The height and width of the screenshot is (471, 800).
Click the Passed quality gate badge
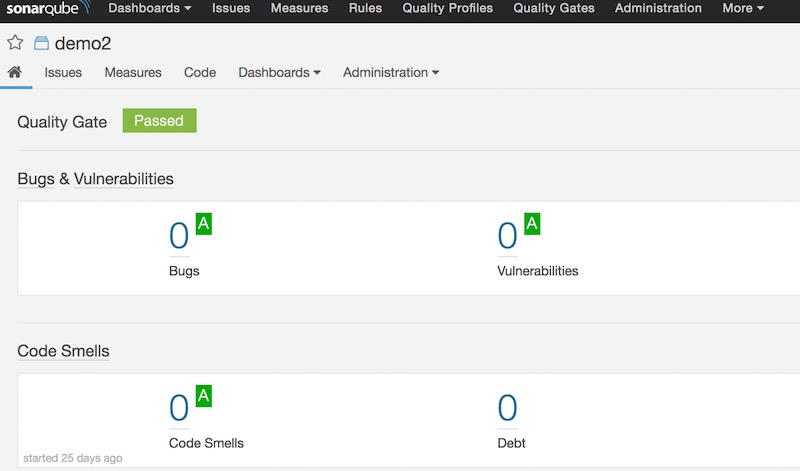(x=159, y=120)
